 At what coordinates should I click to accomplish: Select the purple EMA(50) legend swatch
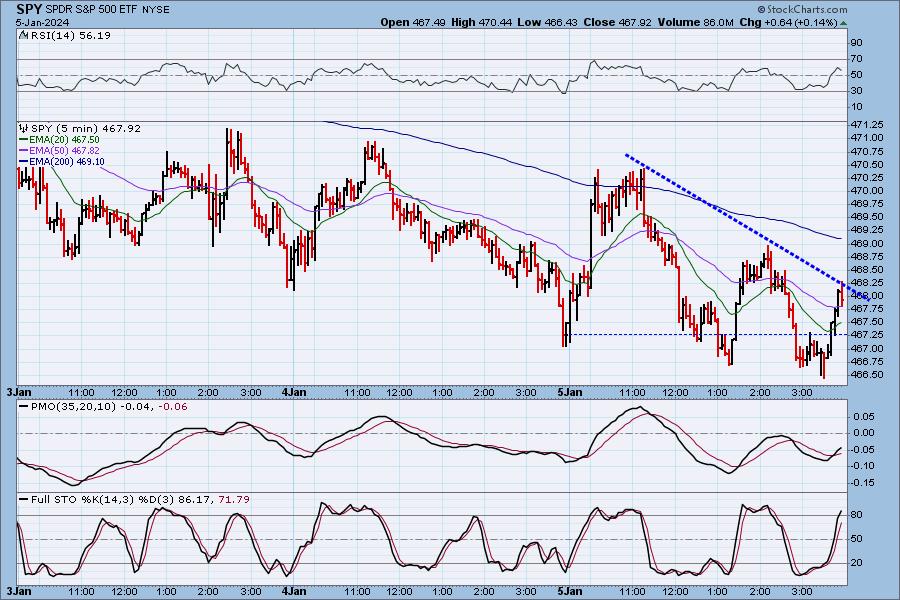tap(24, 150)
